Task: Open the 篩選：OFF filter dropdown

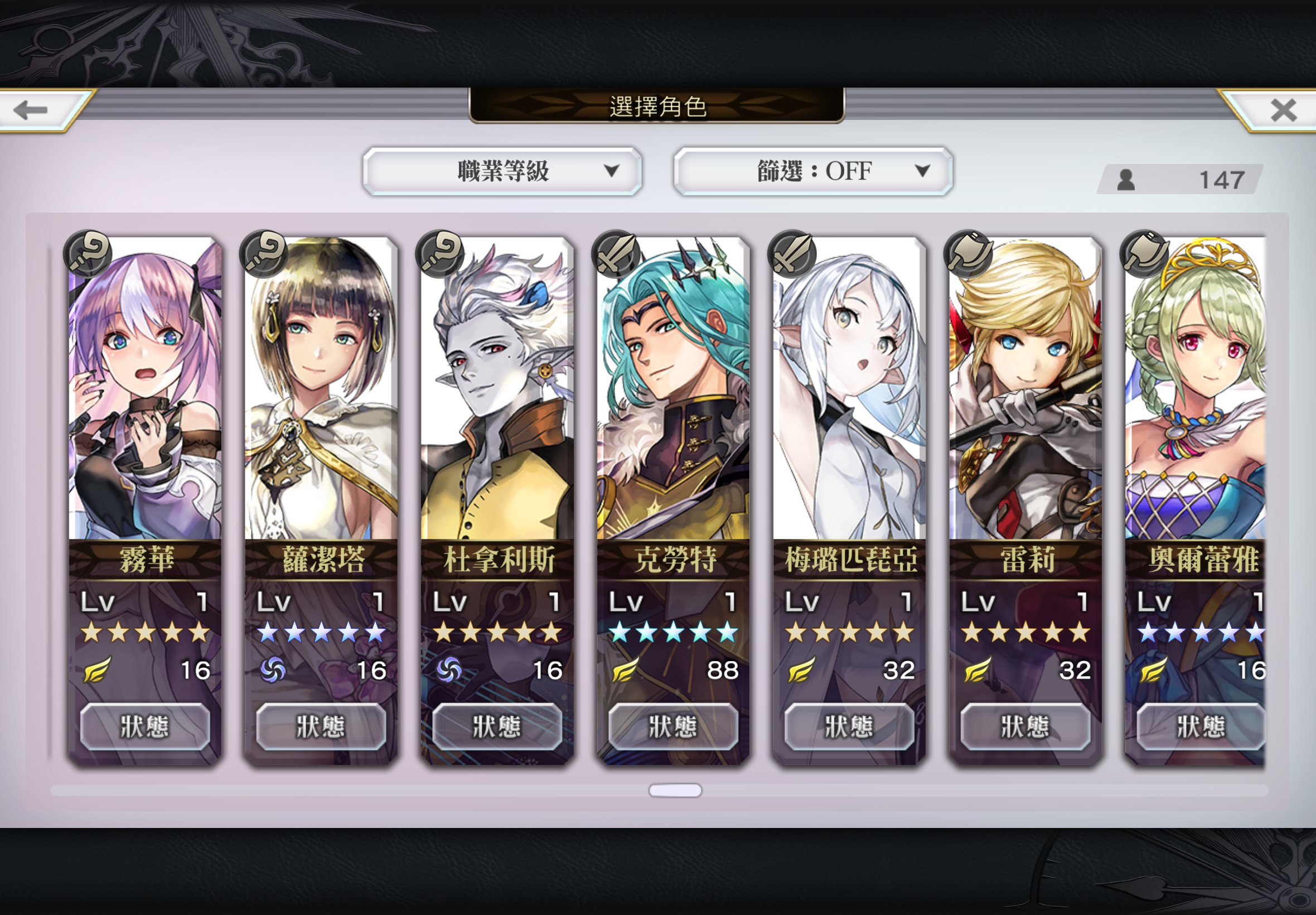Action: click(x=813, y=171)
